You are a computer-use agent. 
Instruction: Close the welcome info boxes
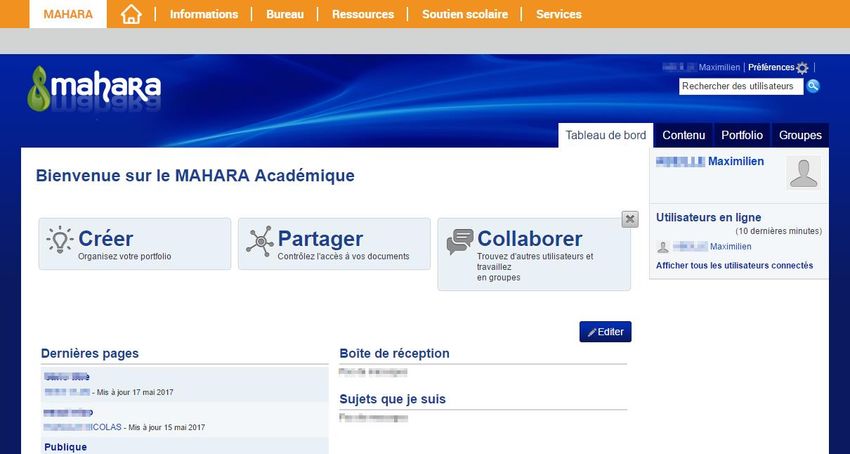(629, 219)
